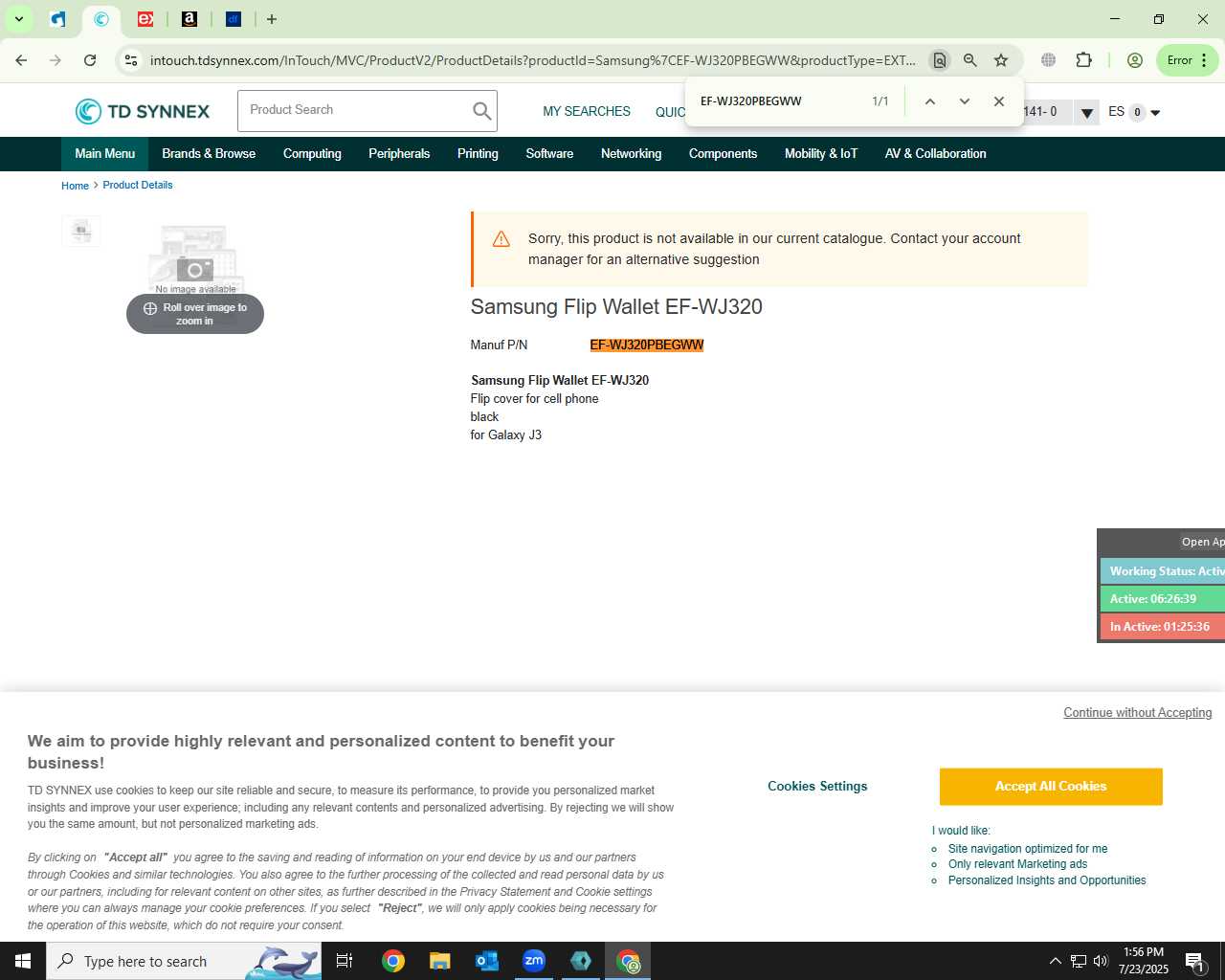Click 'In Active: 01:25:36' timer
The height and width of the screenshot is (980, 1225).
pos(1163,627)
